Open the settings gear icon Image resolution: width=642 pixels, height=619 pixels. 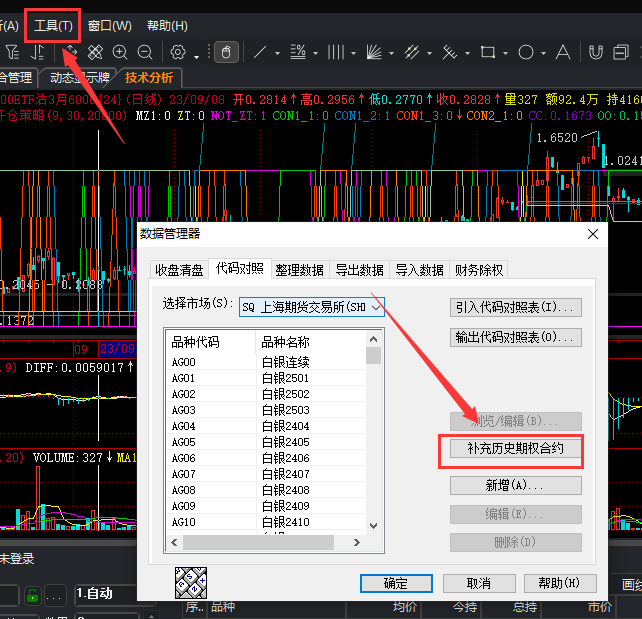pos(178,52)
